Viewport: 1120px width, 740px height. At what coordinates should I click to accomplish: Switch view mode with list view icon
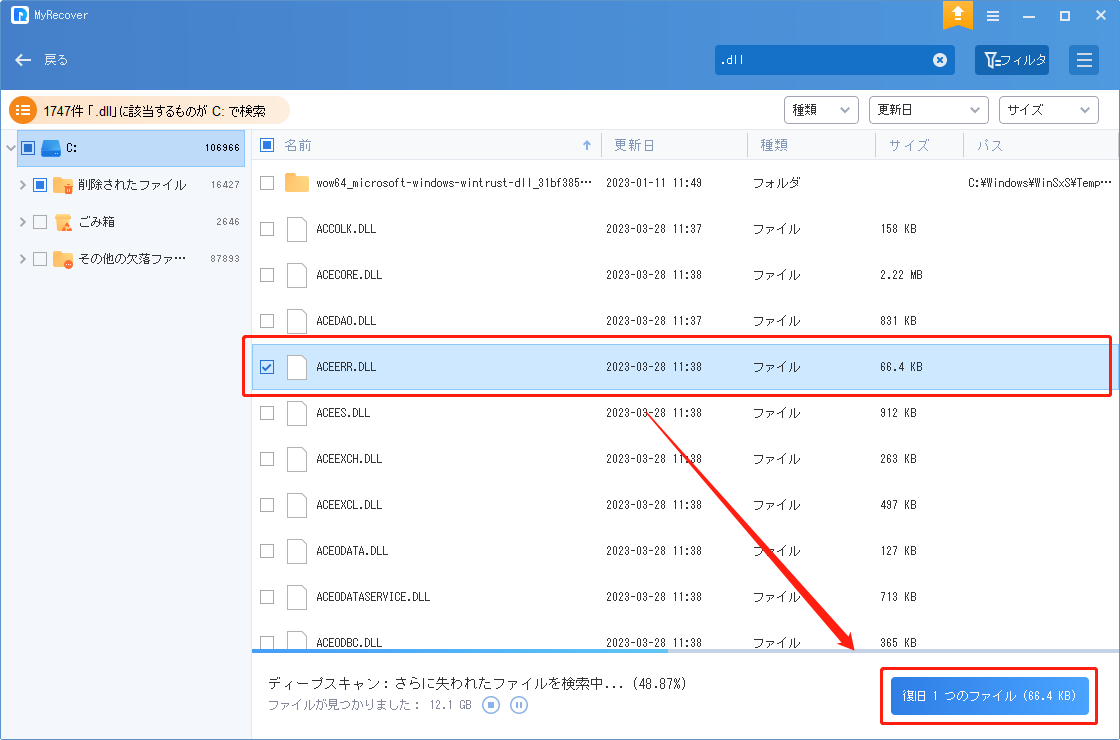coord(1083,60)
